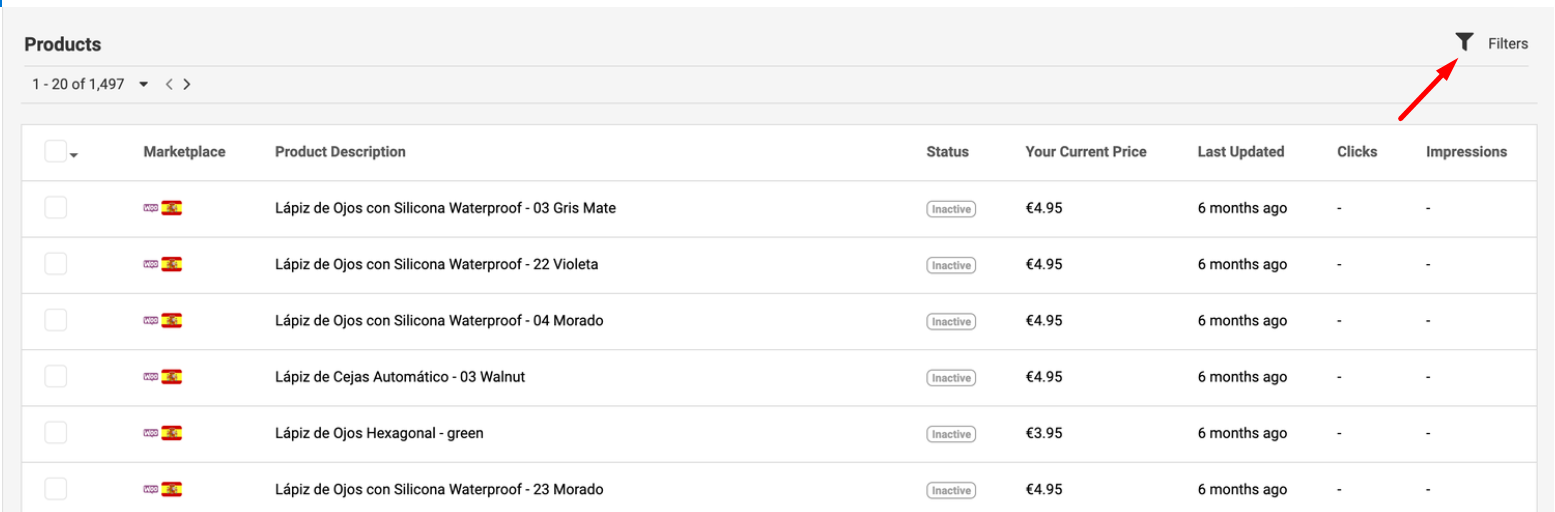The height and width of the screenshot is (512, 1555).
Task: Click Spain flag in Hexagonal green row
Action: tap(172, 433)
